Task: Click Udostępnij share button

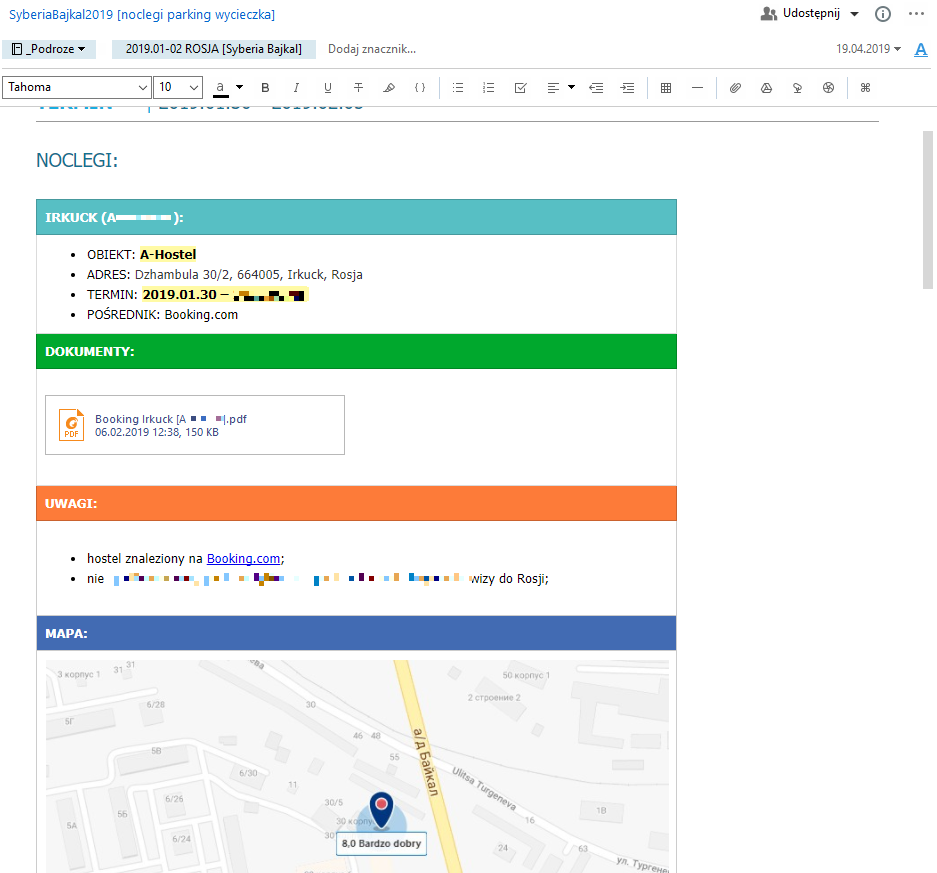Action: [x=811, y=14]
